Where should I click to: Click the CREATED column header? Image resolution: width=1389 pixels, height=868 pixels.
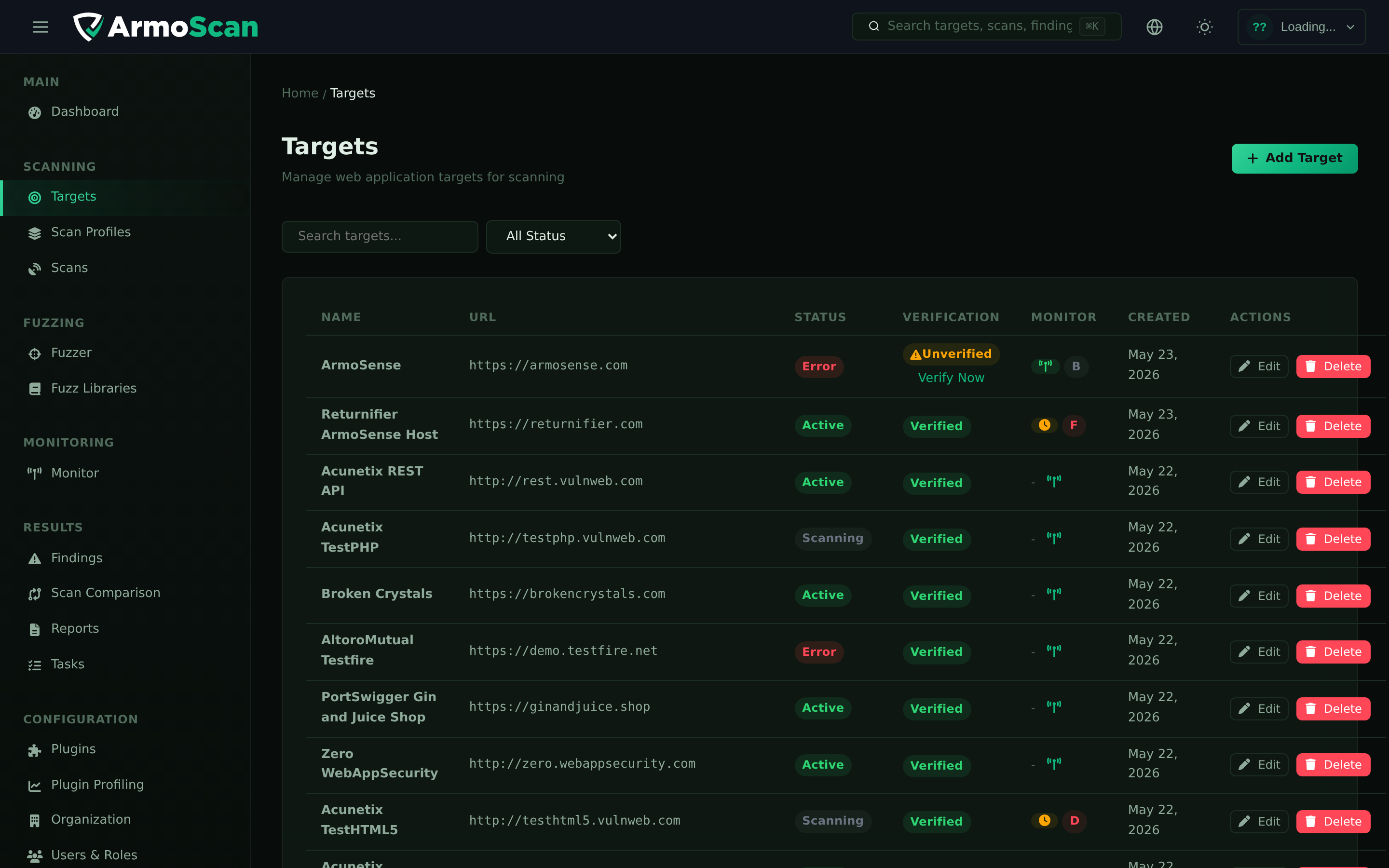point(1159,317)
